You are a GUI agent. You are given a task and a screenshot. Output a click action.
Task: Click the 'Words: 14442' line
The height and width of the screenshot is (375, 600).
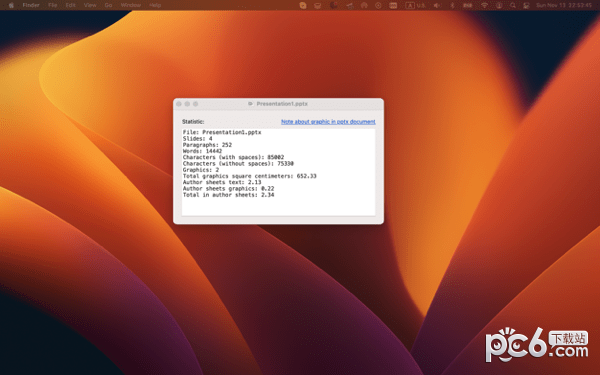(x=202, y=151)
